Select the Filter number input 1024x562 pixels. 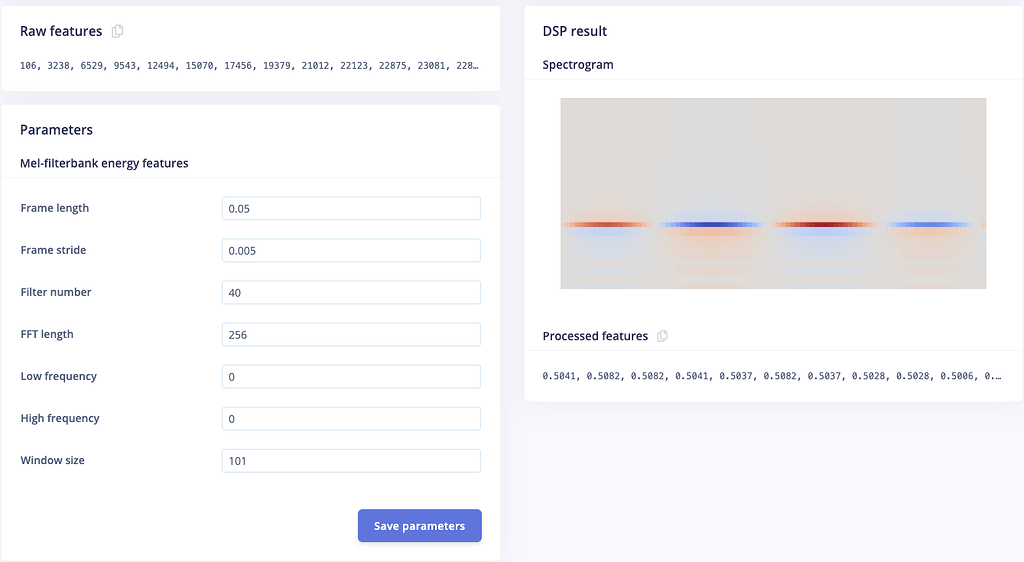pos(351,292)
